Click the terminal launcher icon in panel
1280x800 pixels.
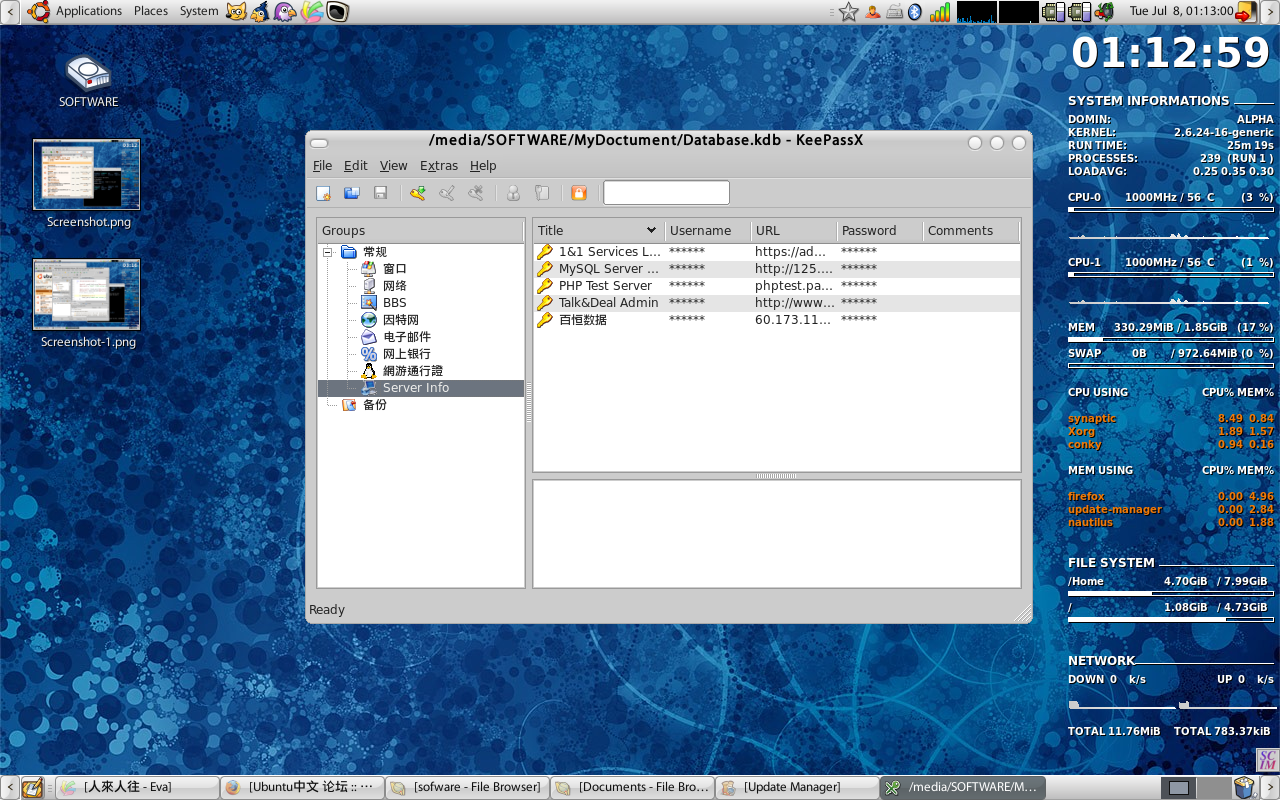[338, 12]
